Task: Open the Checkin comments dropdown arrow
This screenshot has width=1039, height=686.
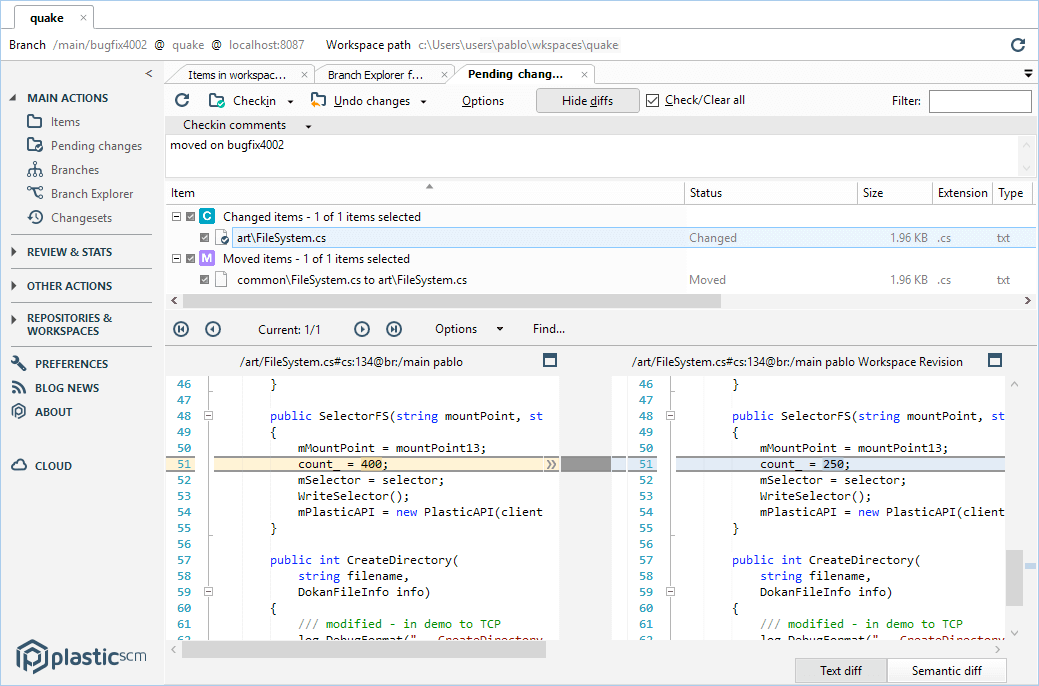Action: (308, 126)
